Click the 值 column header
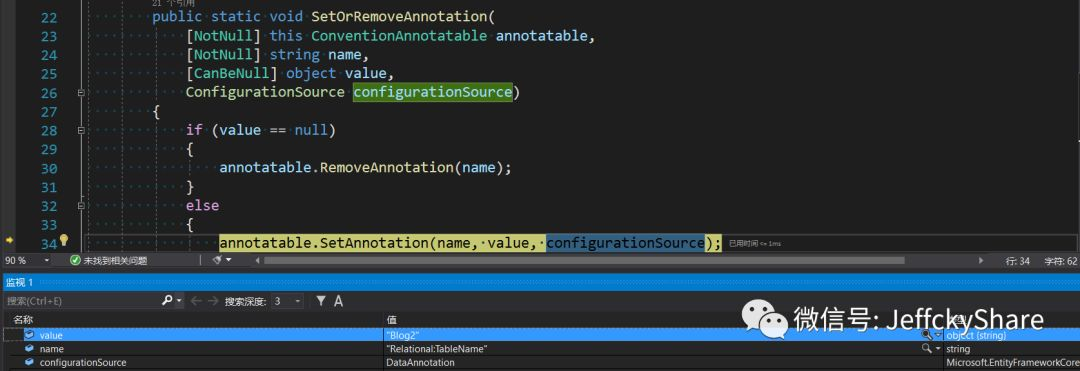Image resolution: width=1080 pixels, height=371 pixels. (x=391, y=319)
